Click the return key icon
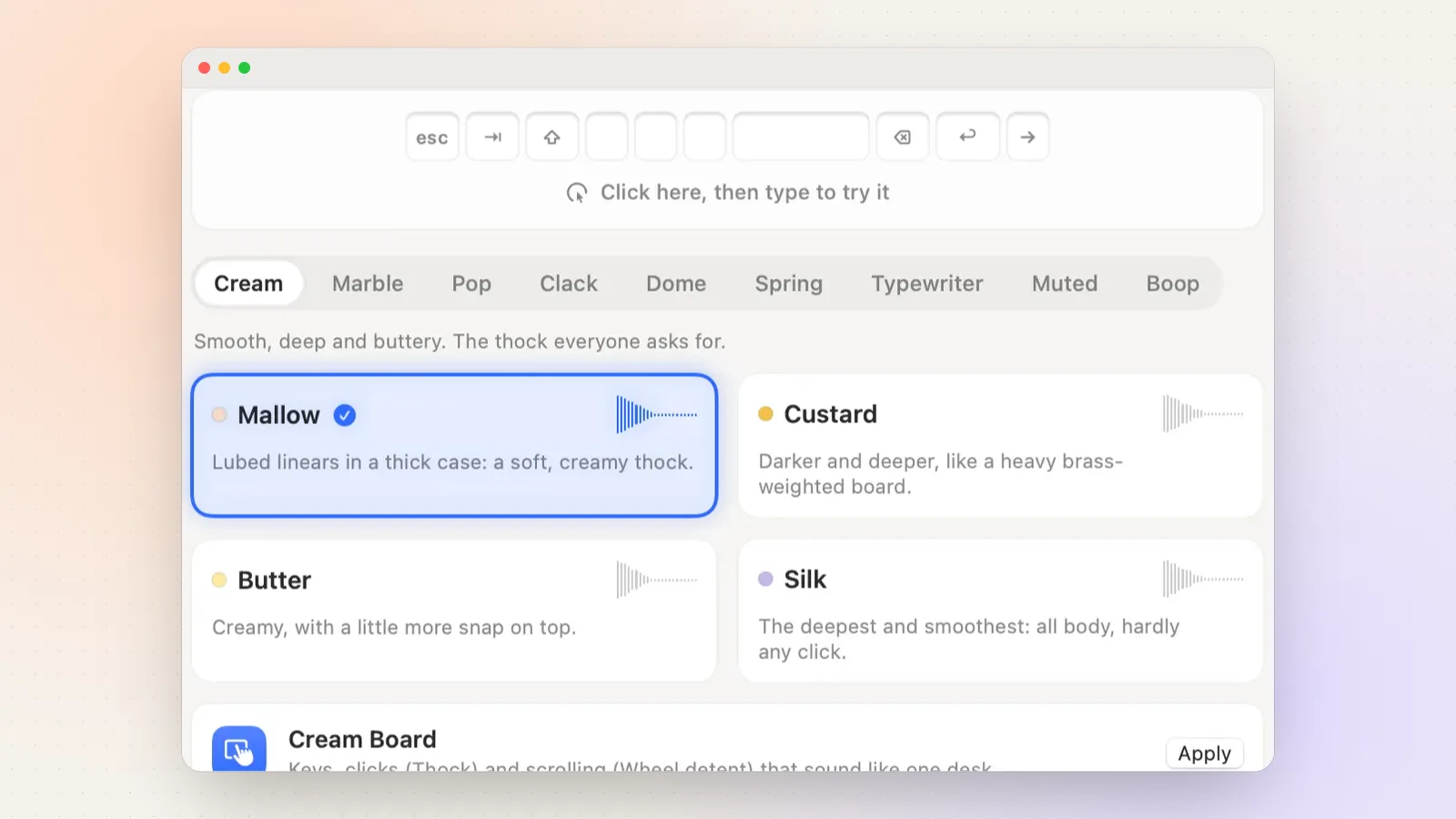 point(967,136)
